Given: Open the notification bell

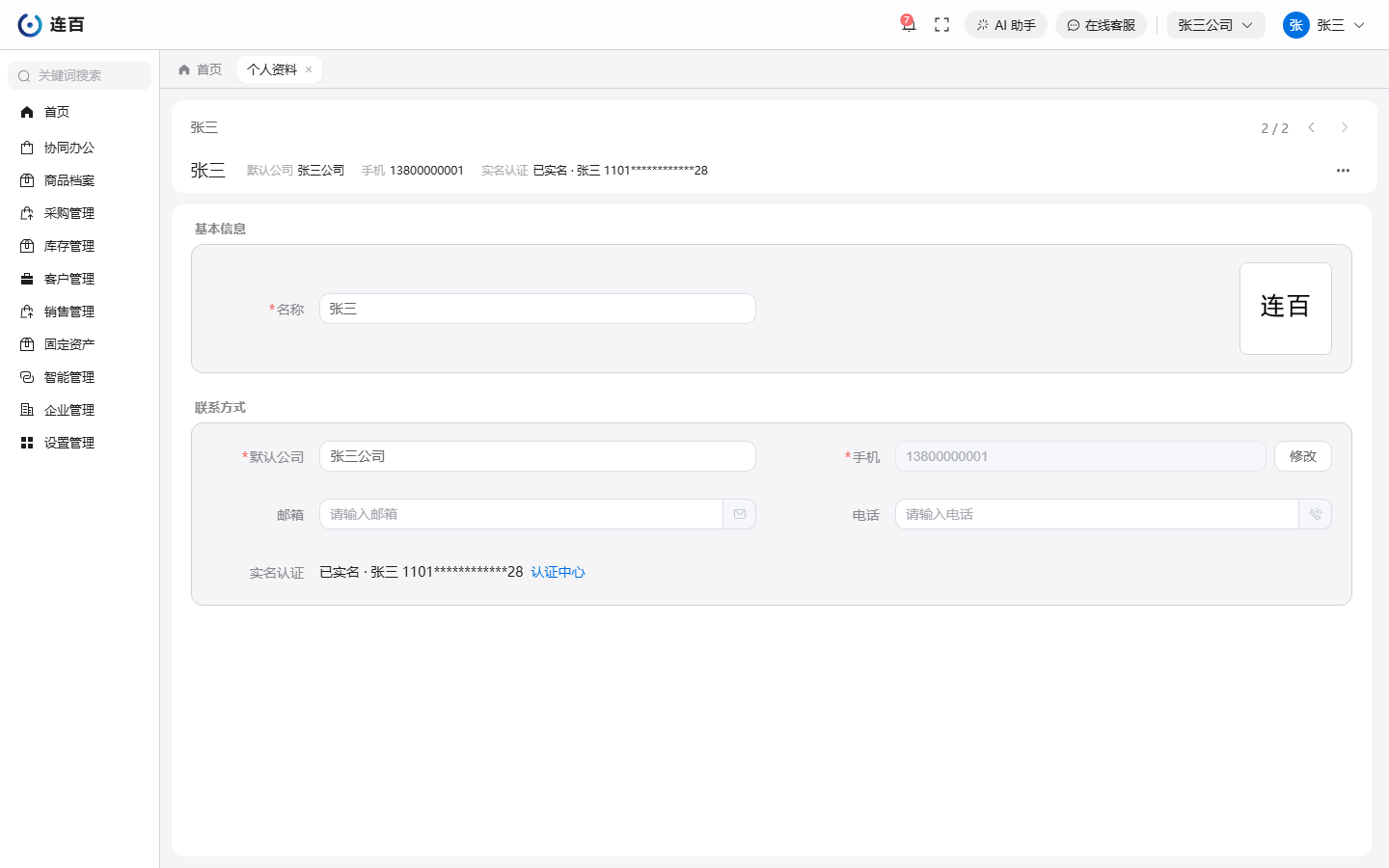Looking at the screenshot, I should tap(908, 24).
